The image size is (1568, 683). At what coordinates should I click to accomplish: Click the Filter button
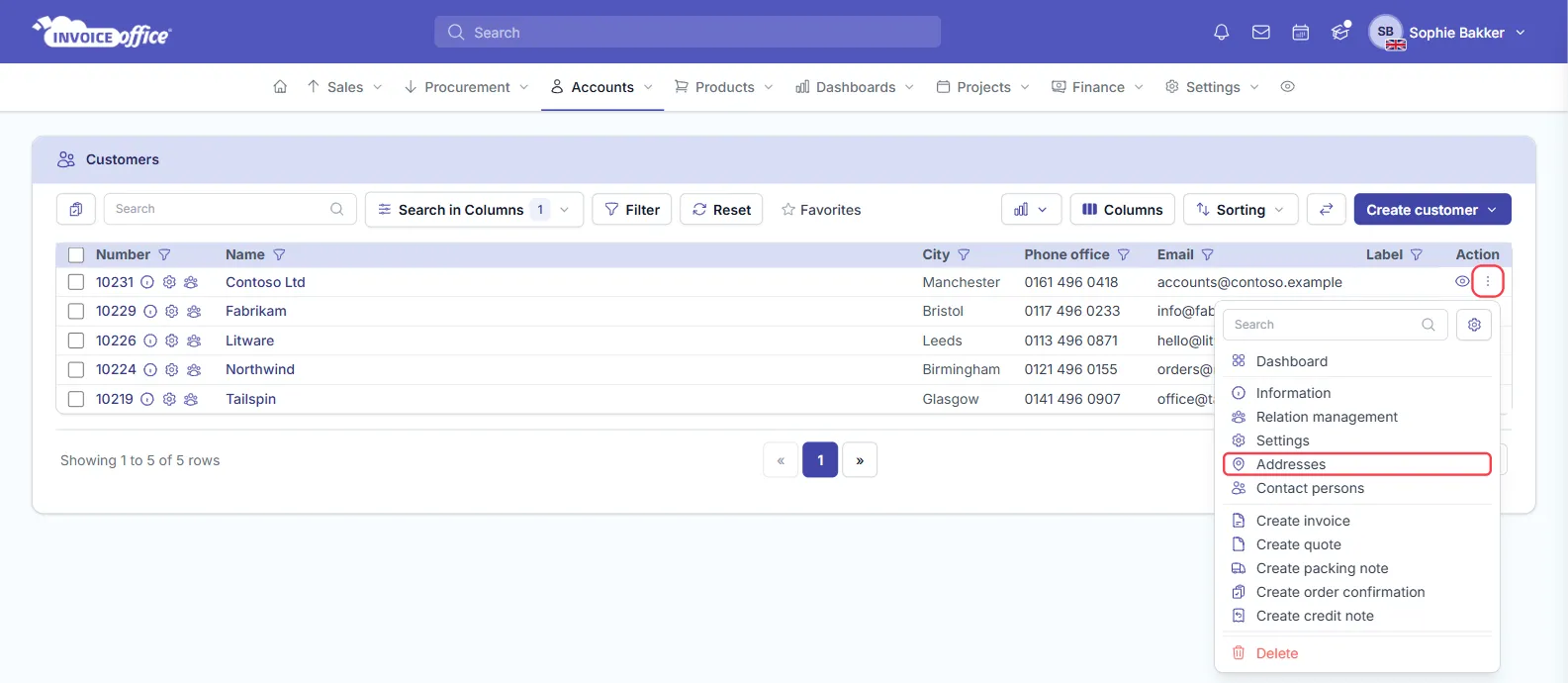632,210
